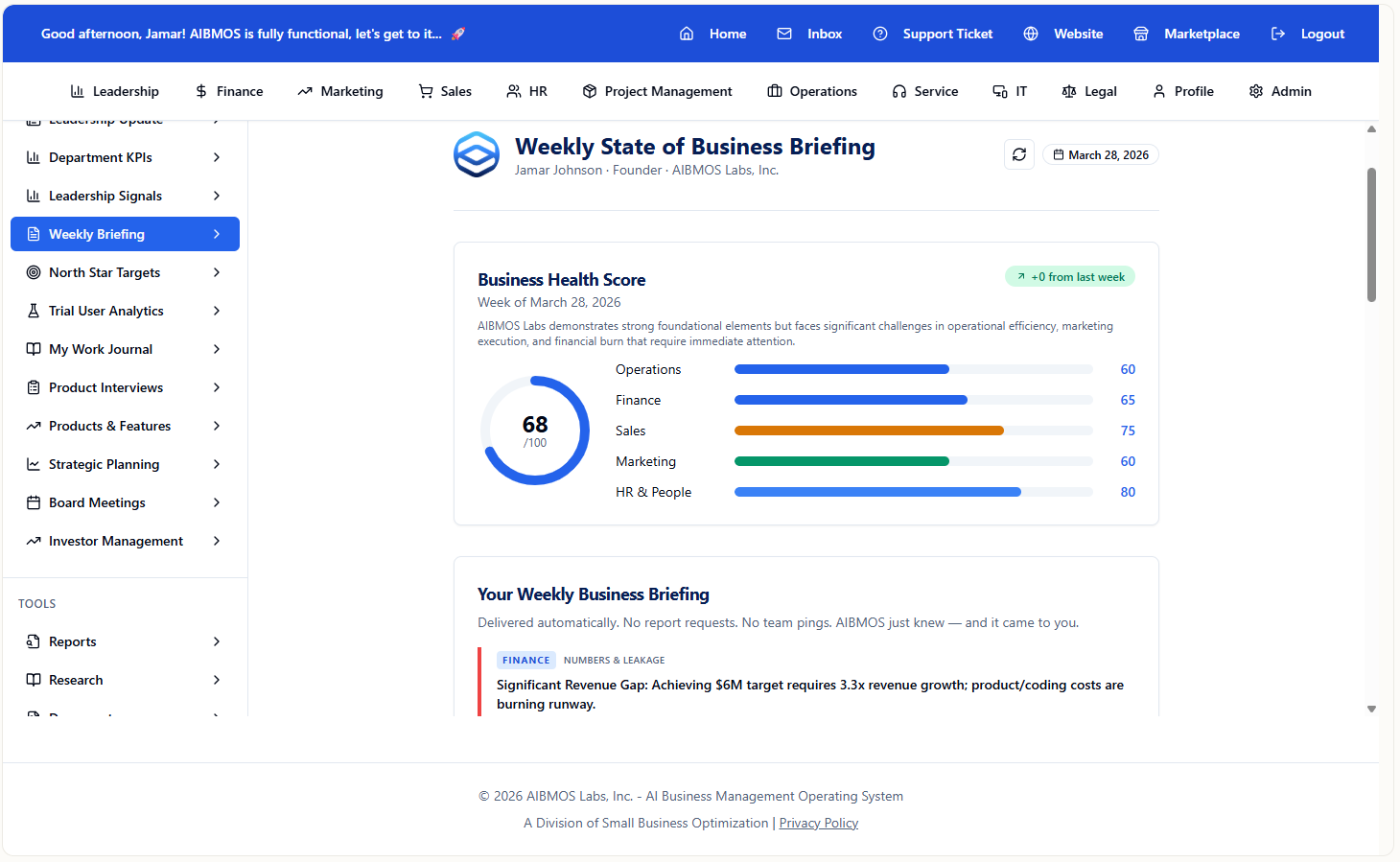The image size is (1400, 862).
Task: Click the Operations briefcase icon
Action: (775, 91)
